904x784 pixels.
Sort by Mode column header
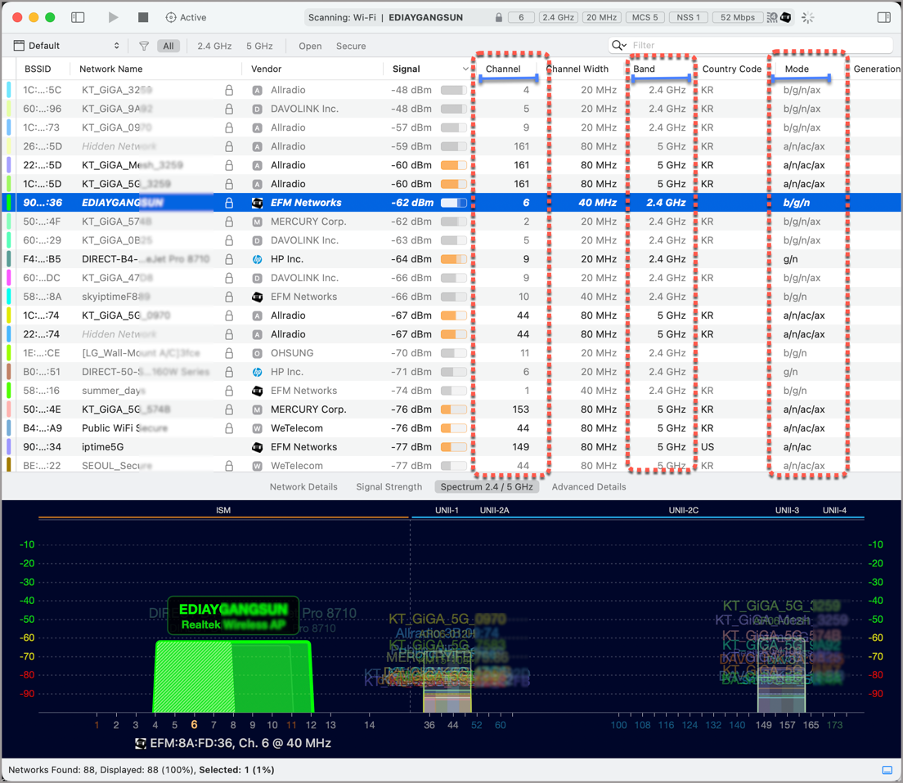click(797, 69)
